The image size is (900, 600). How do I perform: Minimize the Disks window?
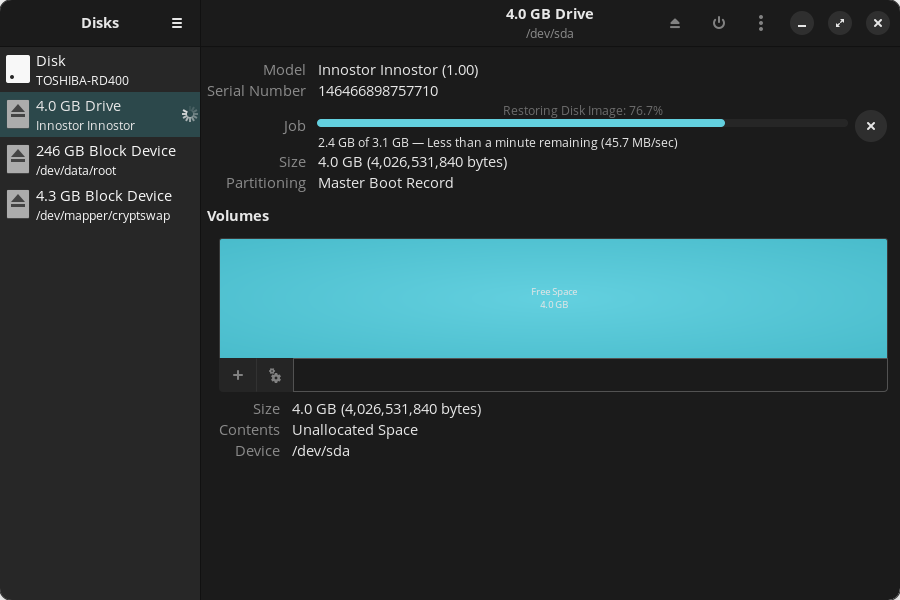801,23
